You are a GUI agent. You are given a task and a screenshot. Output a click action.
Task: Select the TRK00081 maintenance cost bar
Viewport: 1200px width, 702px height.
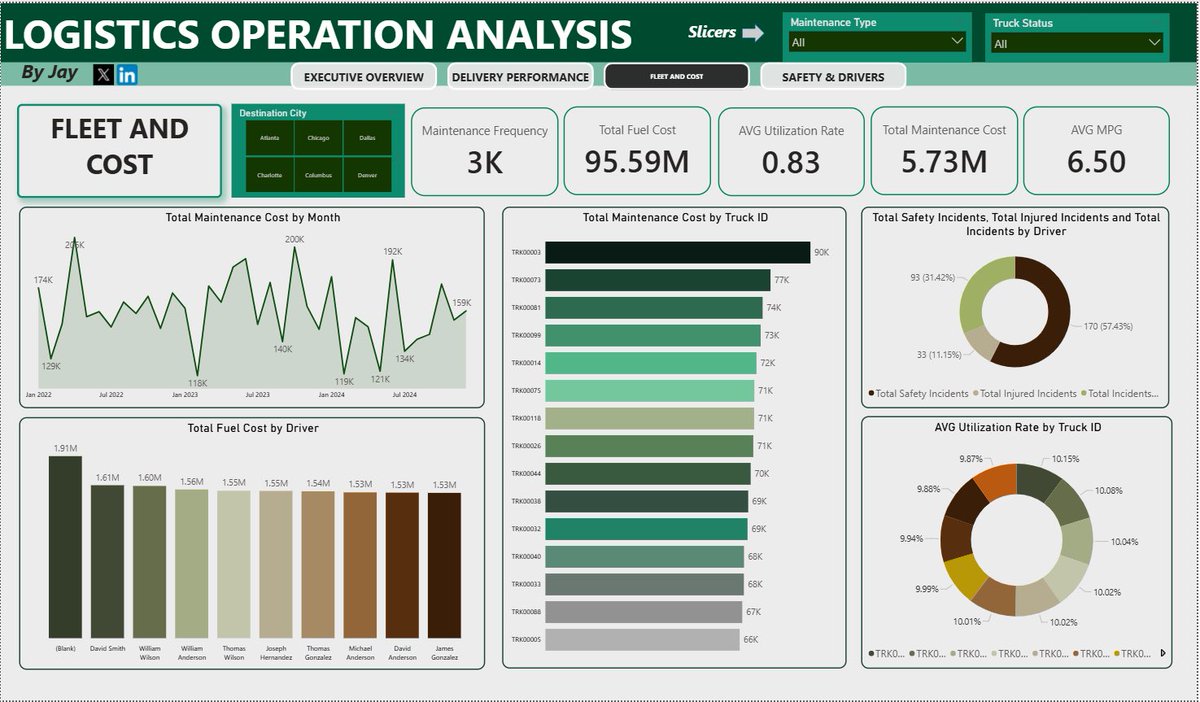[x=654, y=308]
